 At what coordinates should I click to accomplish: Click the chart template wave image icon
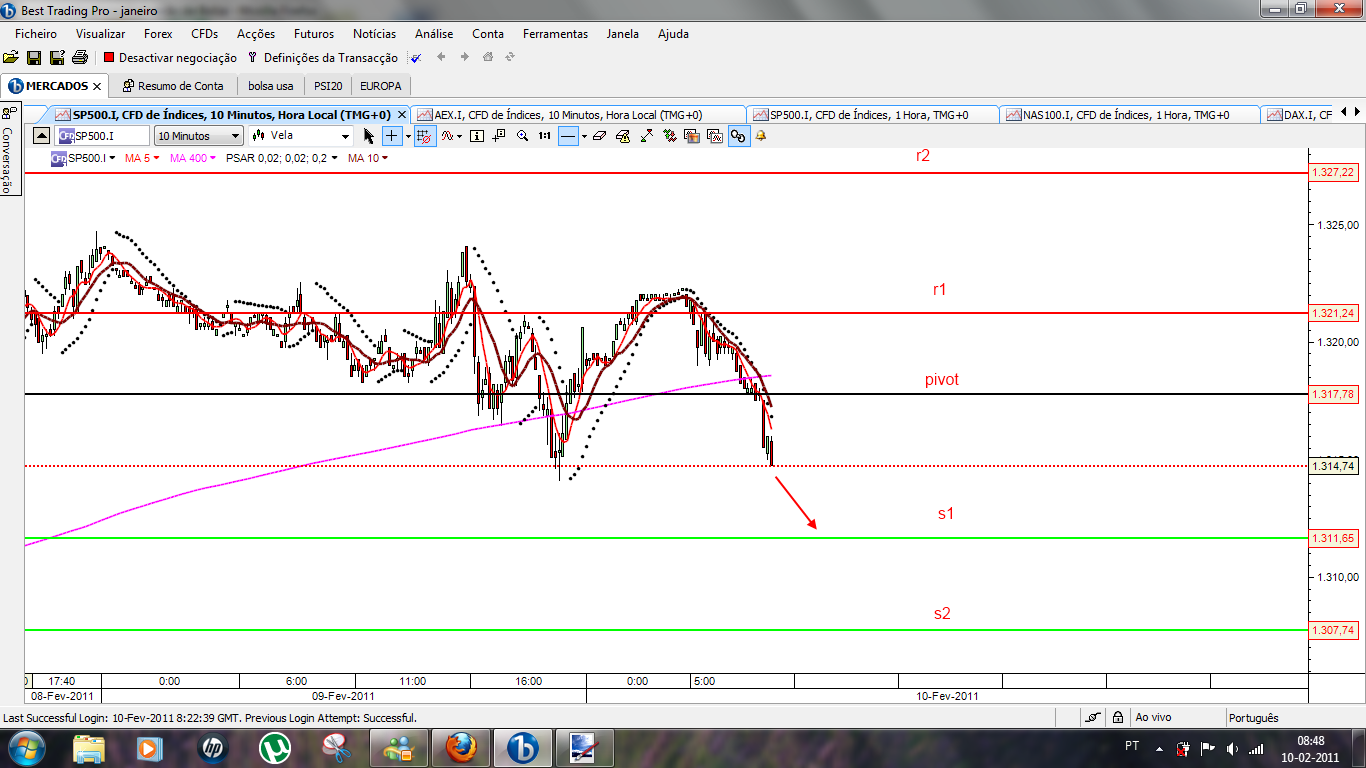(x=715, y=135)
